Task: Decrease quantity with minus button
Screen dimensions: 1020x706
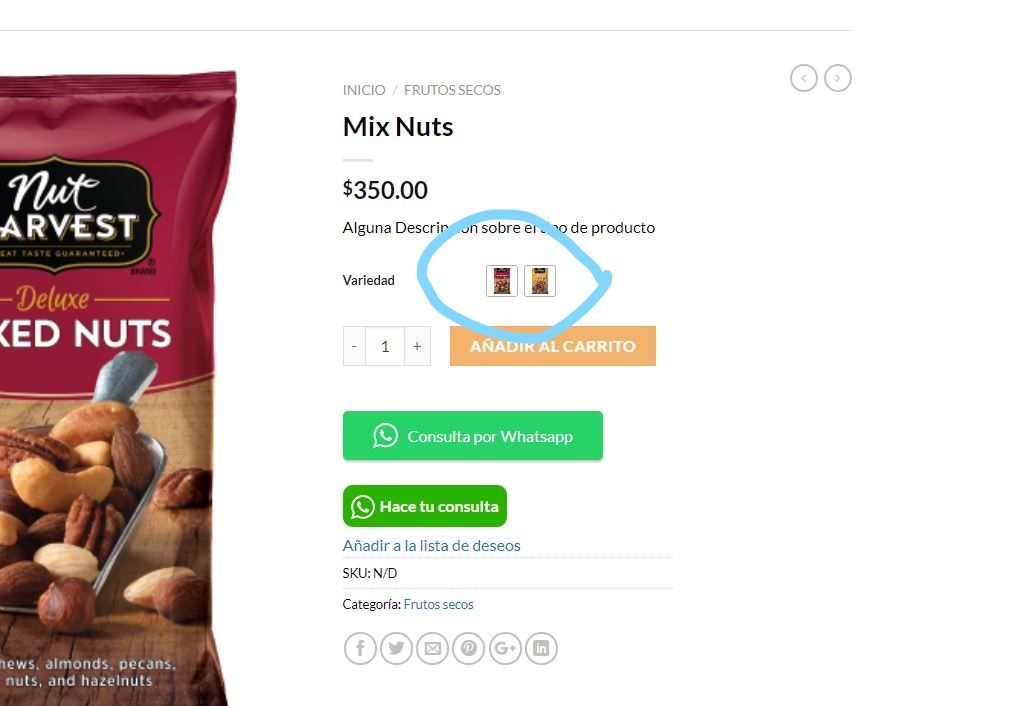Action: click(354, 346)
